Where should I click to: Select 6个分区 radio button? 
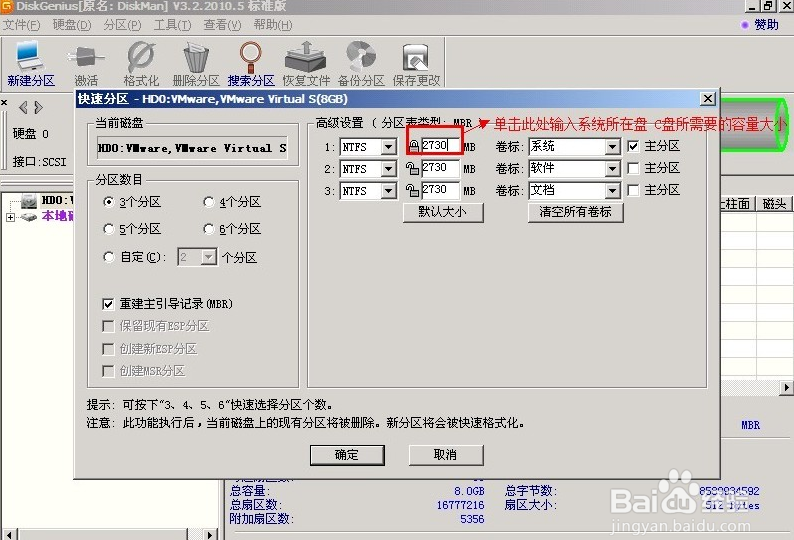pyautogui.click(x=208, y=229)
